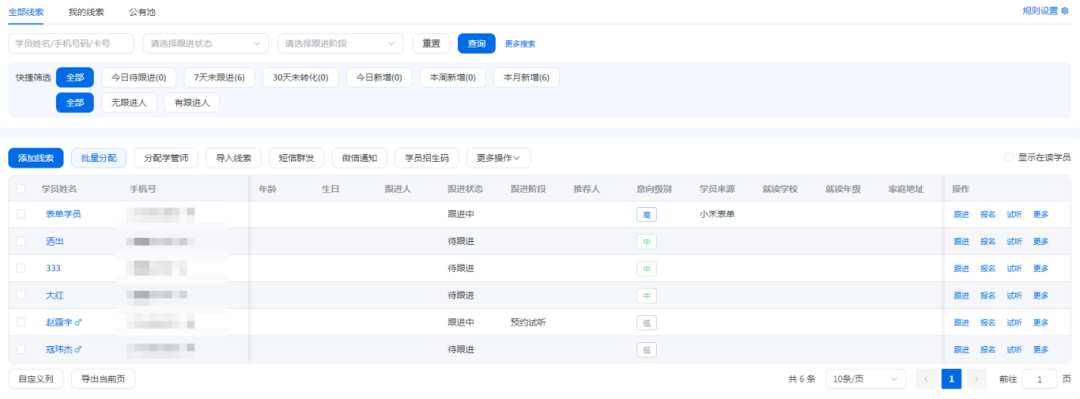
Task: Check the row checkbox for 333
Action: point(21,268)
